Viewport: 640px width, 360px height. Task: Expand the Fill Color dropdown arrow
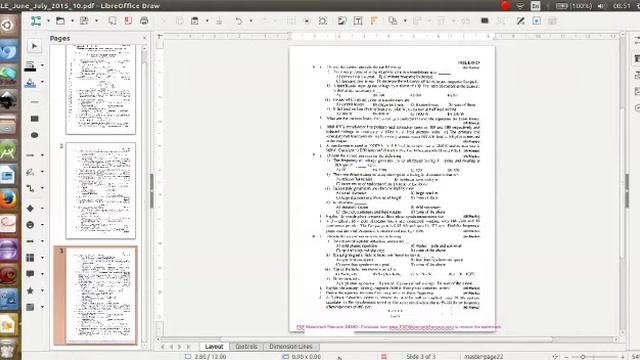pyautogui.click(x=42, y=82)
